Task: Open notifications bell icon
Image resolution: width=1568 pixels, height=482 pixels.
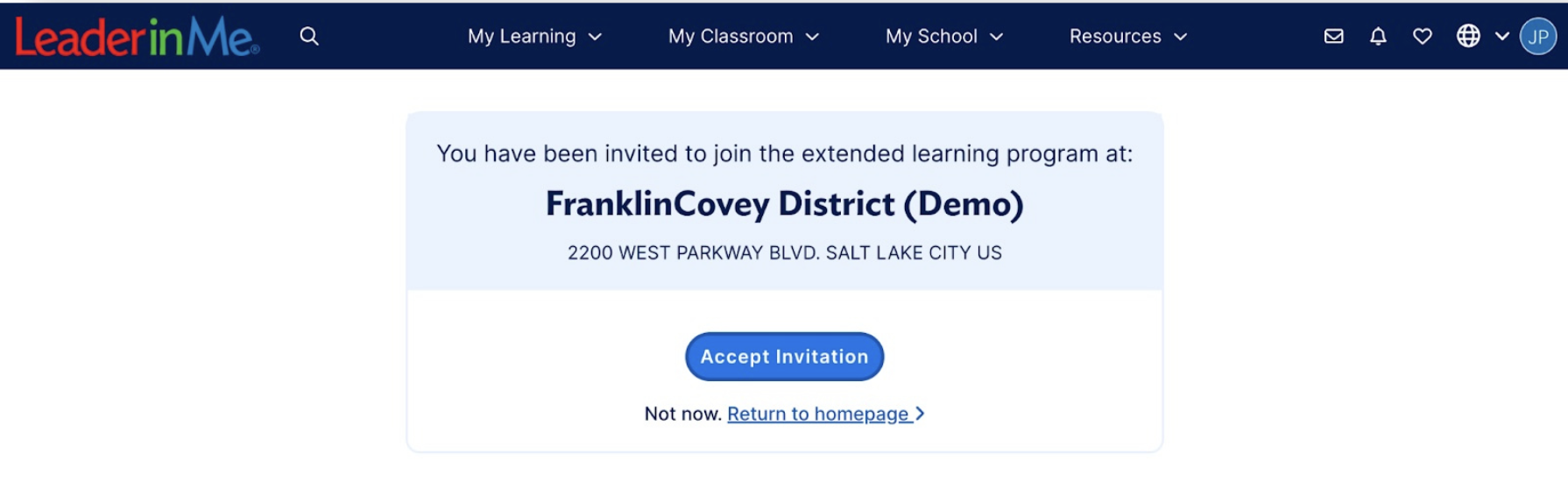Action: [x=1378, y=36]
